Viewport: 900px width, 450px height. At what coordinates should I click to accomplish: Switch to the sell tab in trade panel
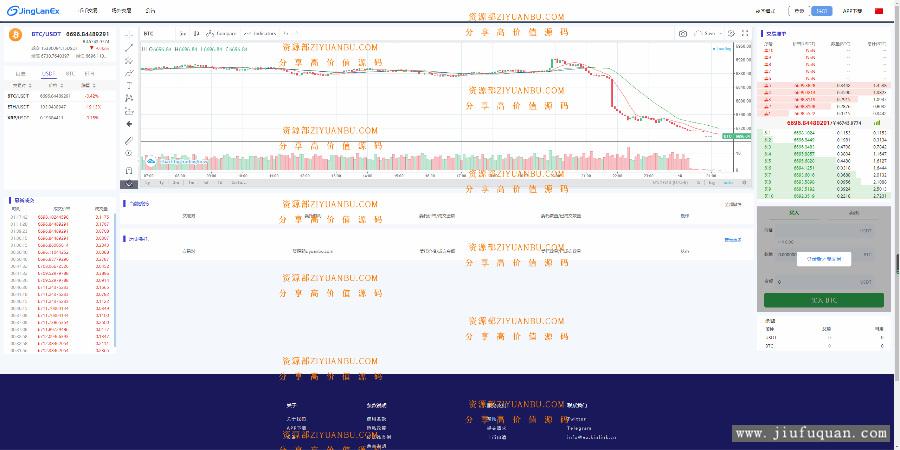tap(854, 212)
